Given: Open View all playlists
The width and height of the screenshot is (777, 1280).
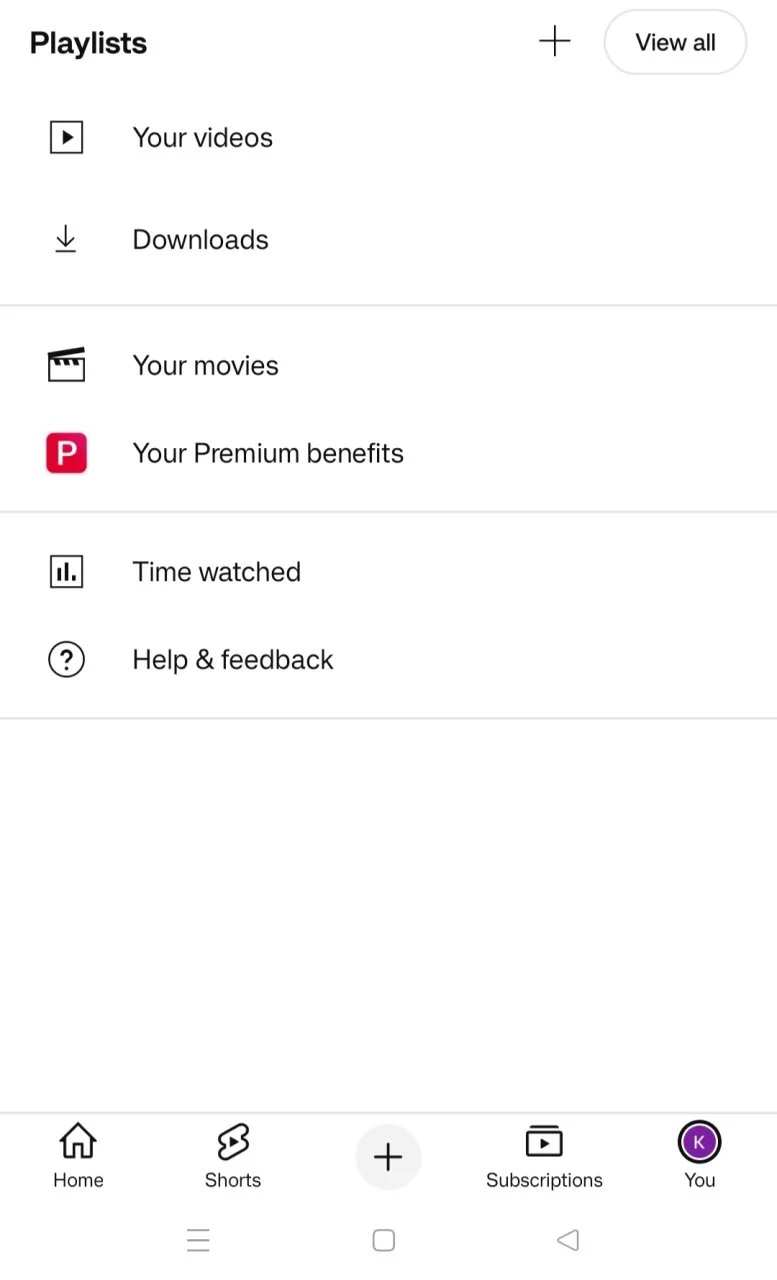Looking at the screenshot, I should (x=675, y=42).
